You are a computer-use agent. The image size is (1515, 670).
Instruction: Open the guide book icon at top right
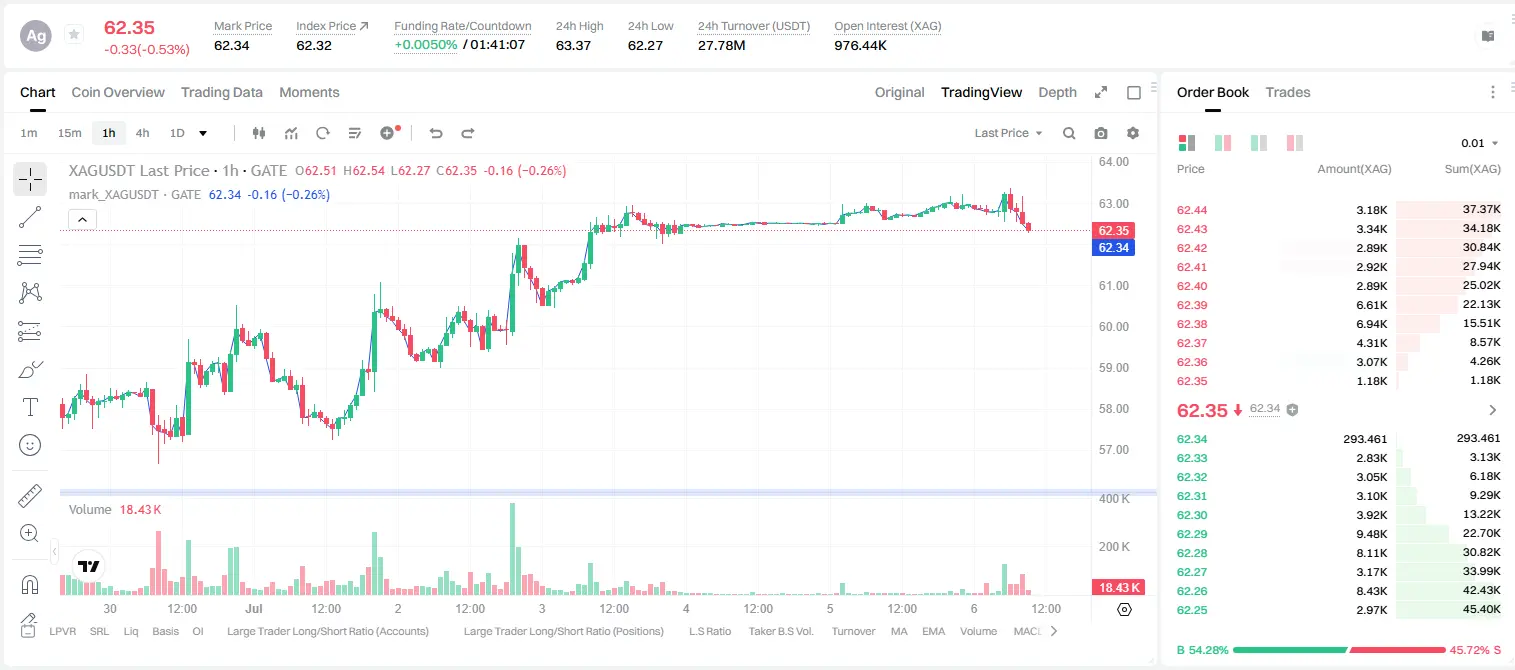pos(1488,36)
